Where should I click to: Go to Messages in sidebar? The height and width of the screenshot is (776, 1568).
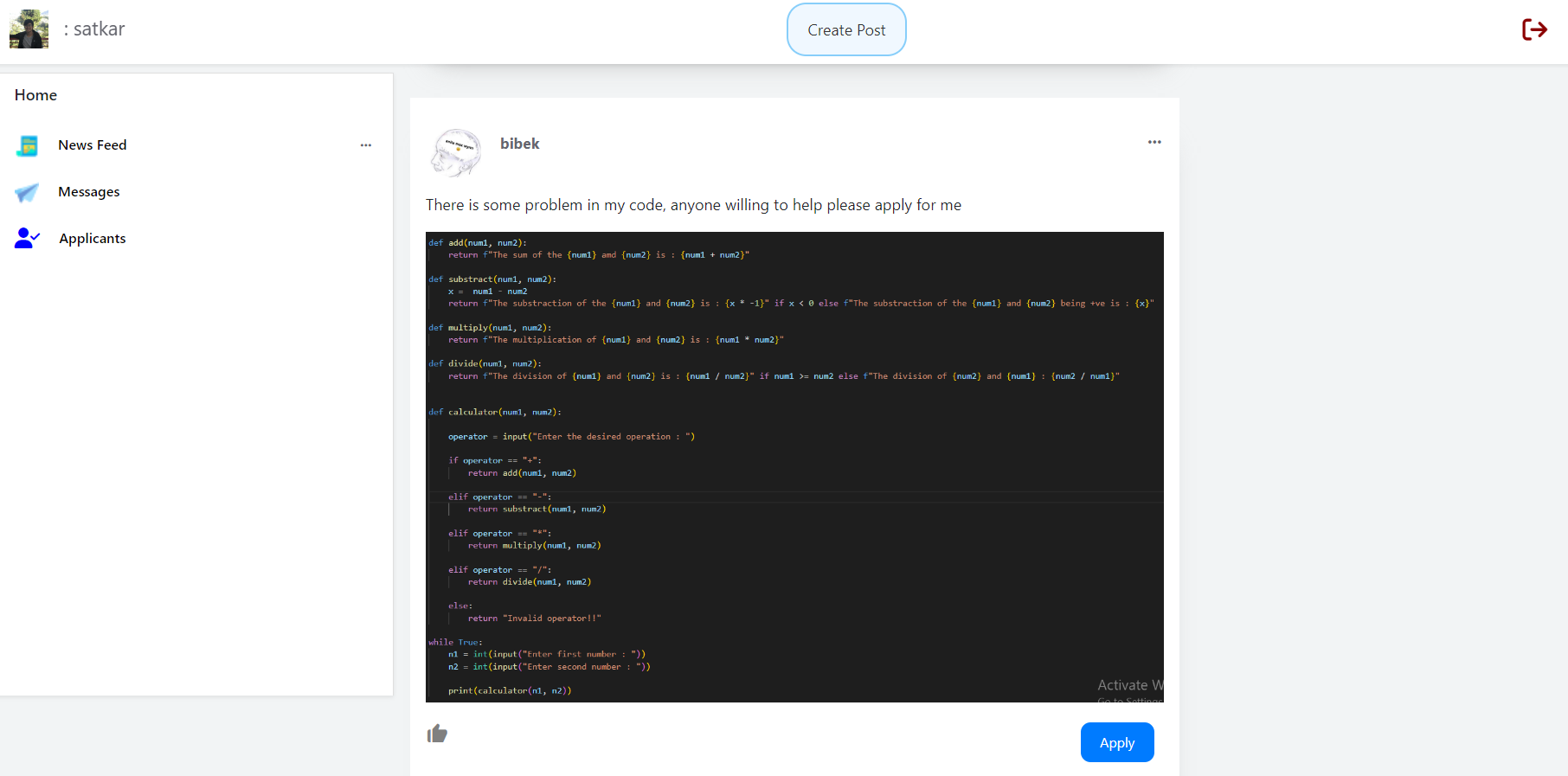click(x=89, y=192)
